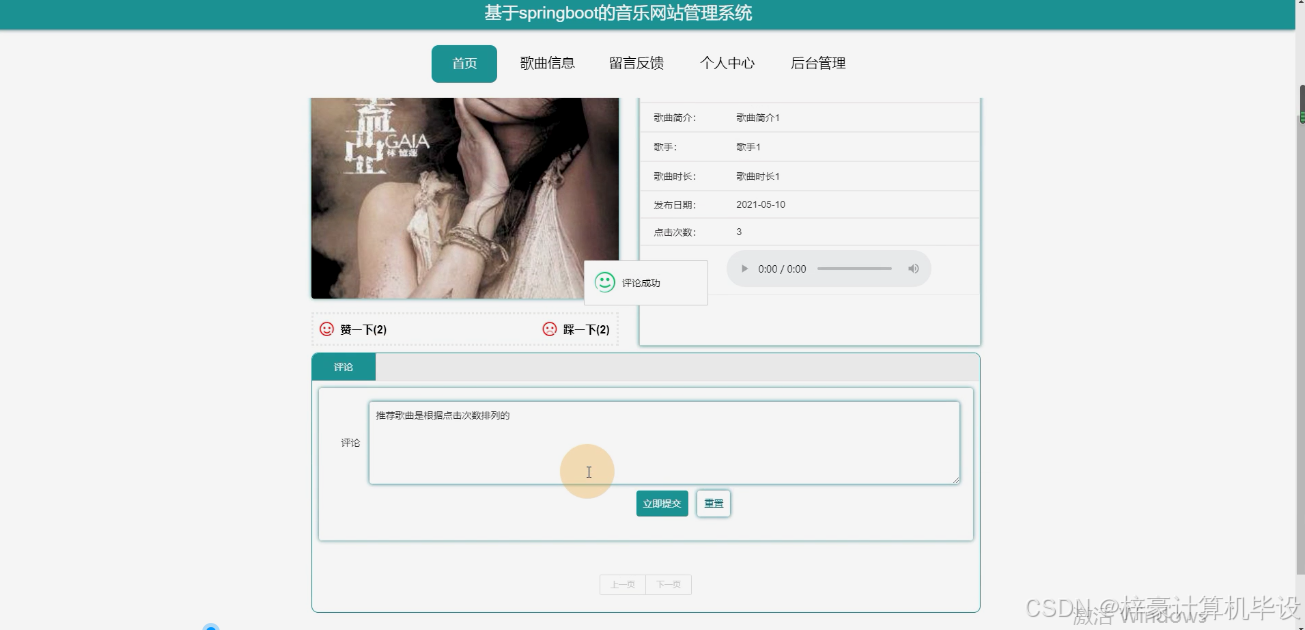Viewport: 1305px width, 630px height.
Task: Click the smiley icon in the 评论成功 popup
Action: (x=604, y=282)
